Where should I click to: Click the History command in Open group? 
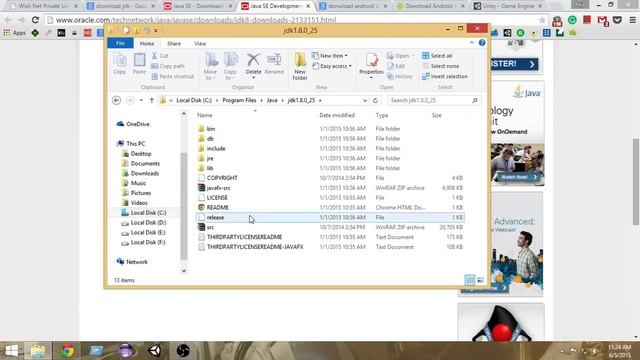coord(400,76)
